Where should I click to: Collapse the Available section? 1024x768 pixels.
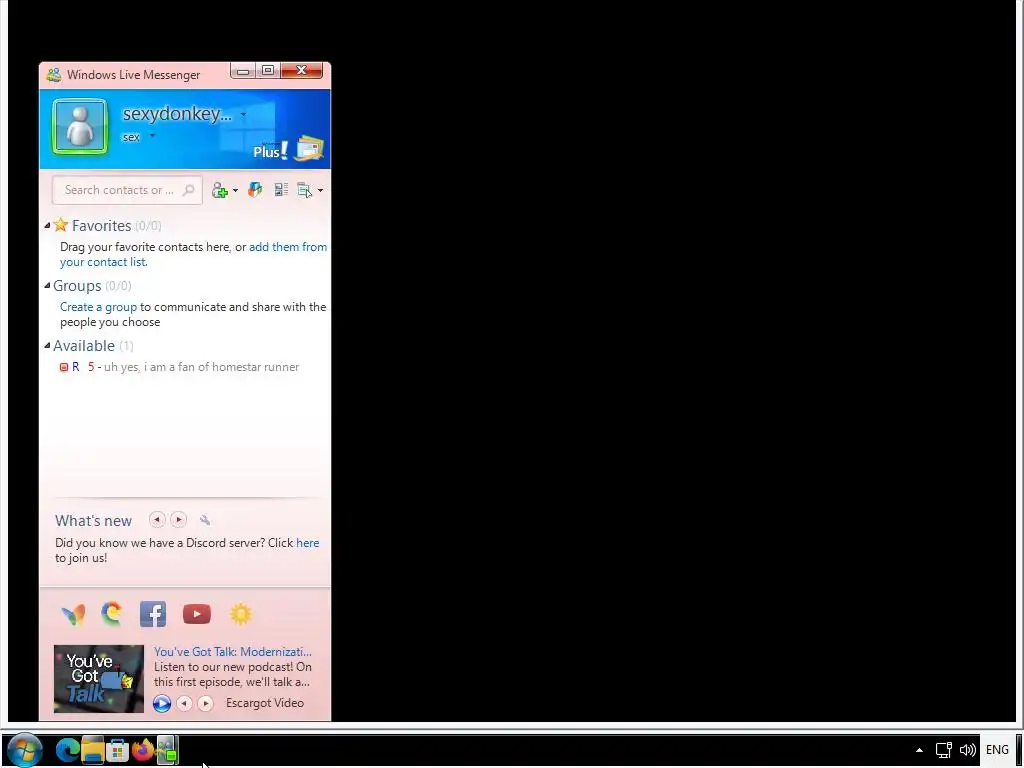click(47, 345)
